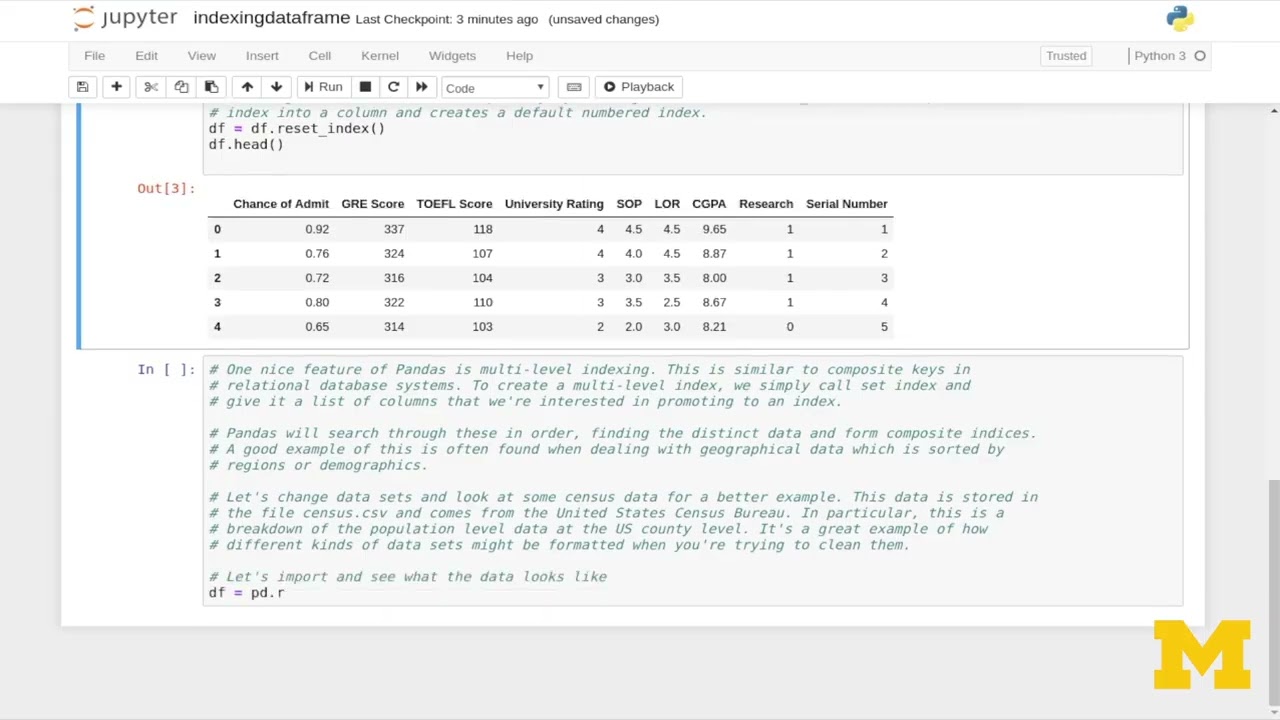The image size is (1280, 720).
Task: Click the kernel idle status circle
Action: click(1200, 56)
